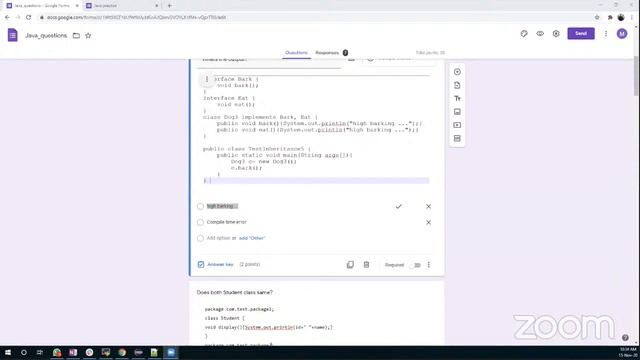Star the Java_questions form
This screenshot has height=360, width=640.
pos(88,36)
